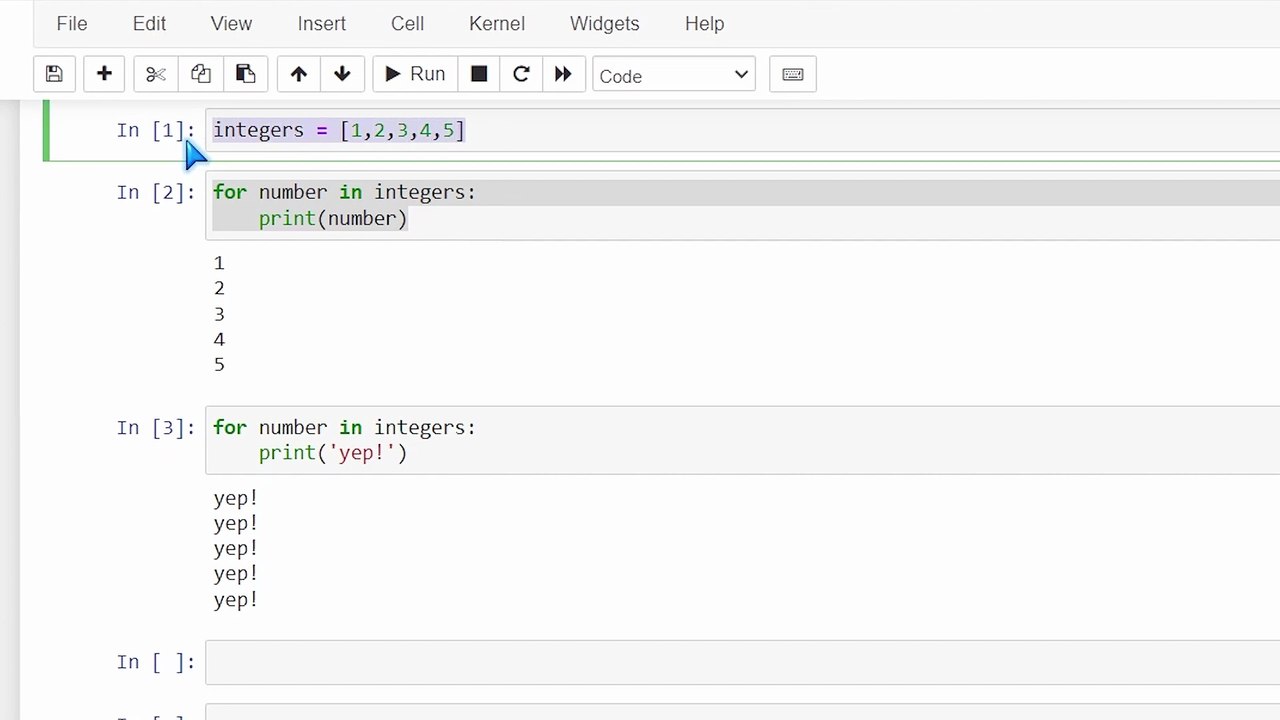This screenshot has height=720, width=1280.
Task: Click into cell with print('yep!')
Action: point(742,440)
